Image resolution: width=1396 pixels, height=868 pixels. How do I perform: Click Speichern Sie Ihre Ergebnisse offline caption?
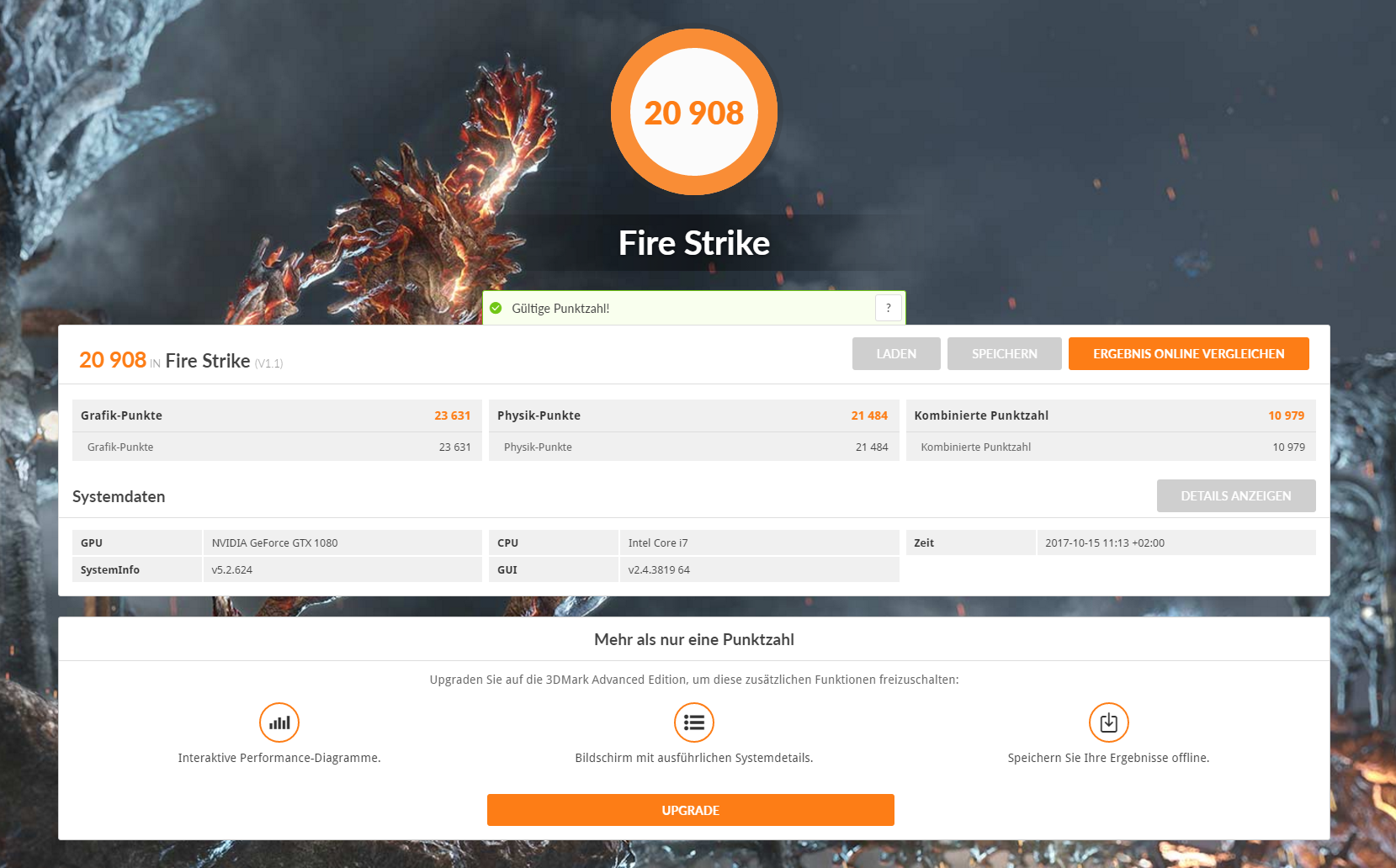1109,758
